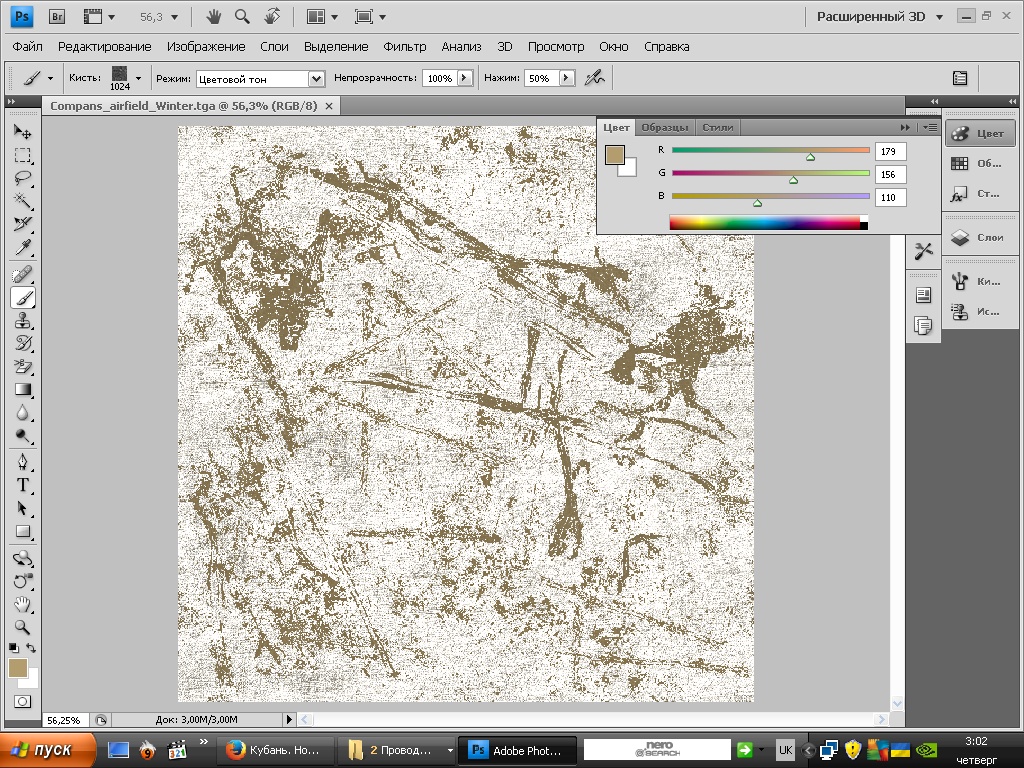Select the Magic Wand tool

(x=23, y=202)
